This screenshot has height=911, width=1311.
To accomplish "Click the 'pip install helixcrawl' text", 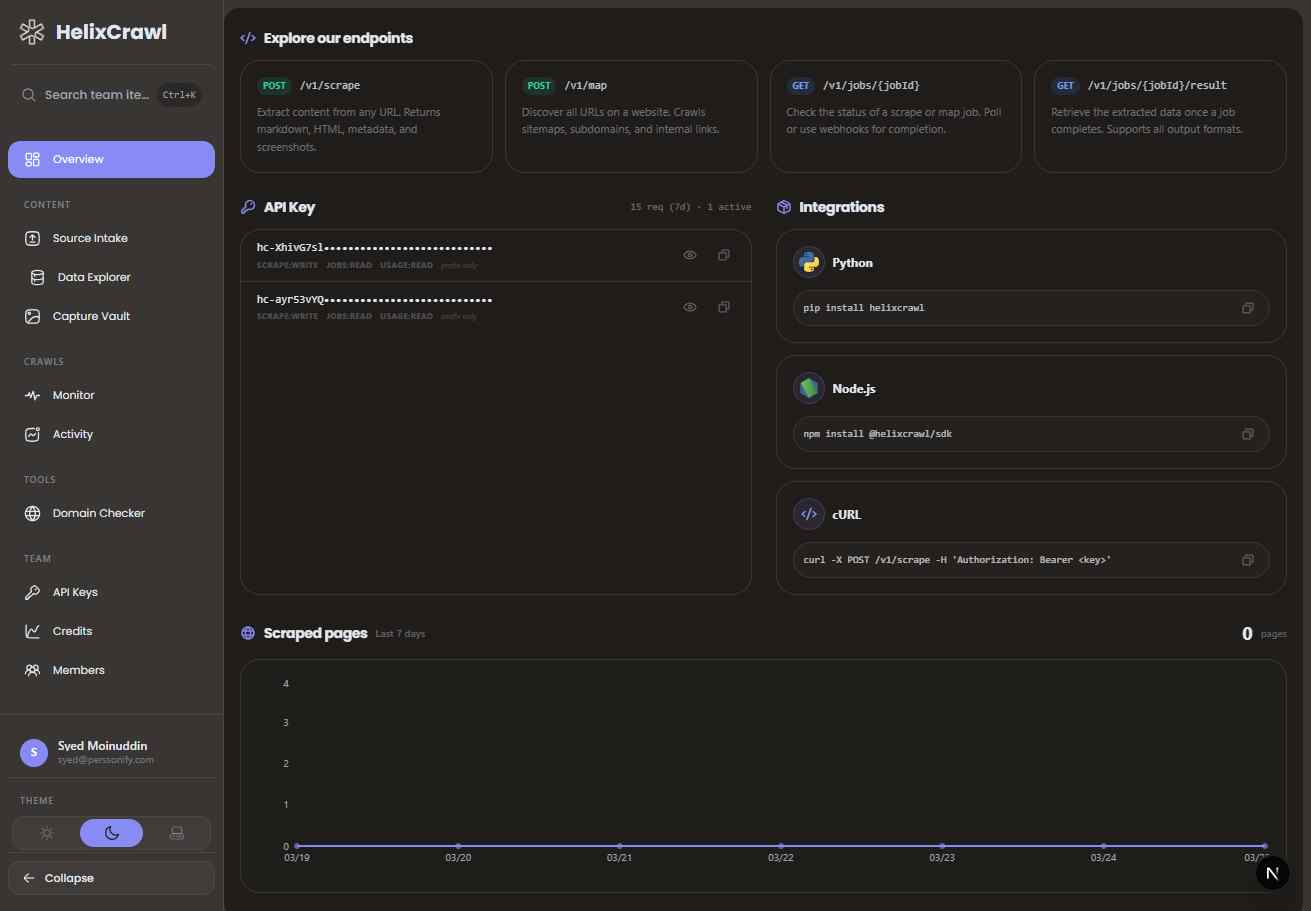I will 864,308.
